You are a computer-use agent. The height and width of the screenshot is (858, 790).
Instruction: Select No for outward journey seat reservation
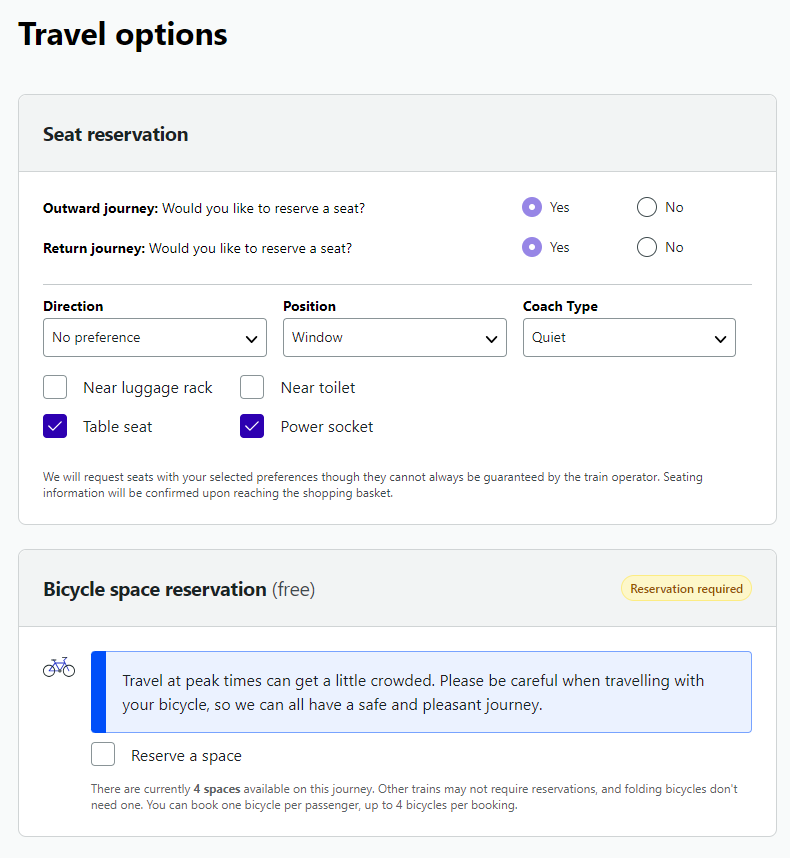tap(647, 207)
